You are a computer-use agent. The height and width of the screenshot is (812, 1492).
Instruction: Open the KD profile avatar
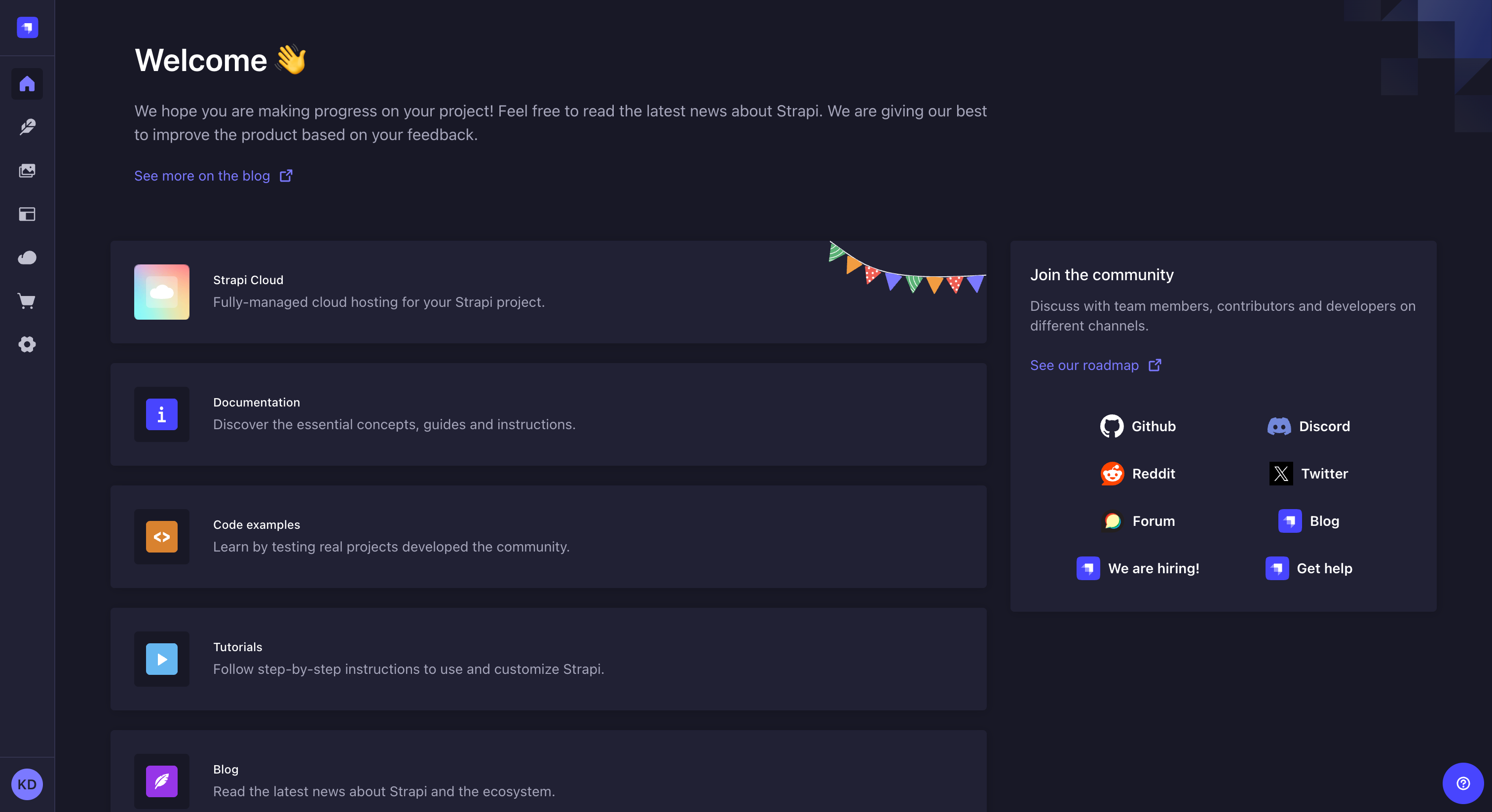pyautogui.click(x=27, y=785)
